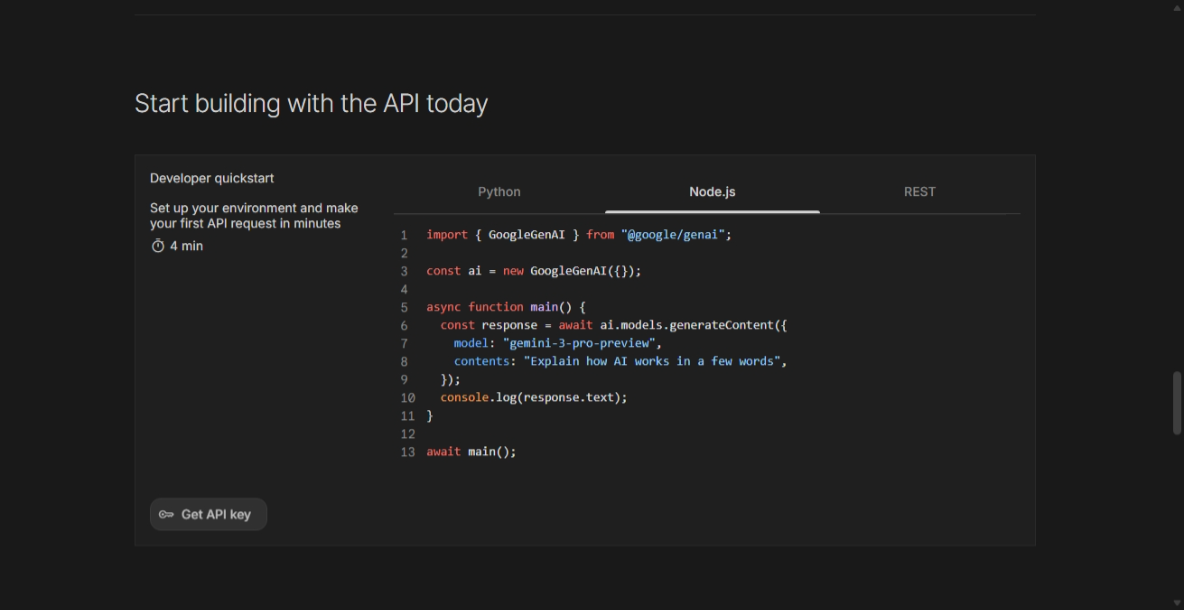Image resolution: width=1184 pixels, height=610 pixels.
Task: Switch to the Python code tab
Action: [499, 192]
